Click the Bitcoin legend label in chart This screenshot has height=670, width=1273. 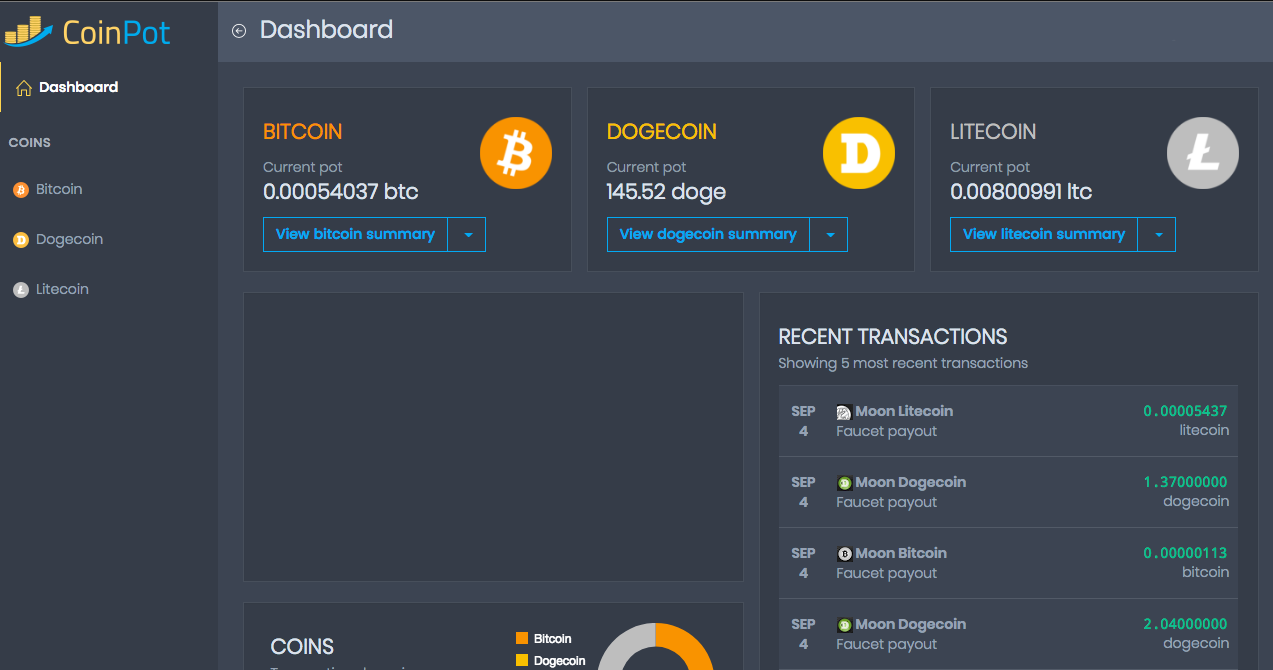553,638
